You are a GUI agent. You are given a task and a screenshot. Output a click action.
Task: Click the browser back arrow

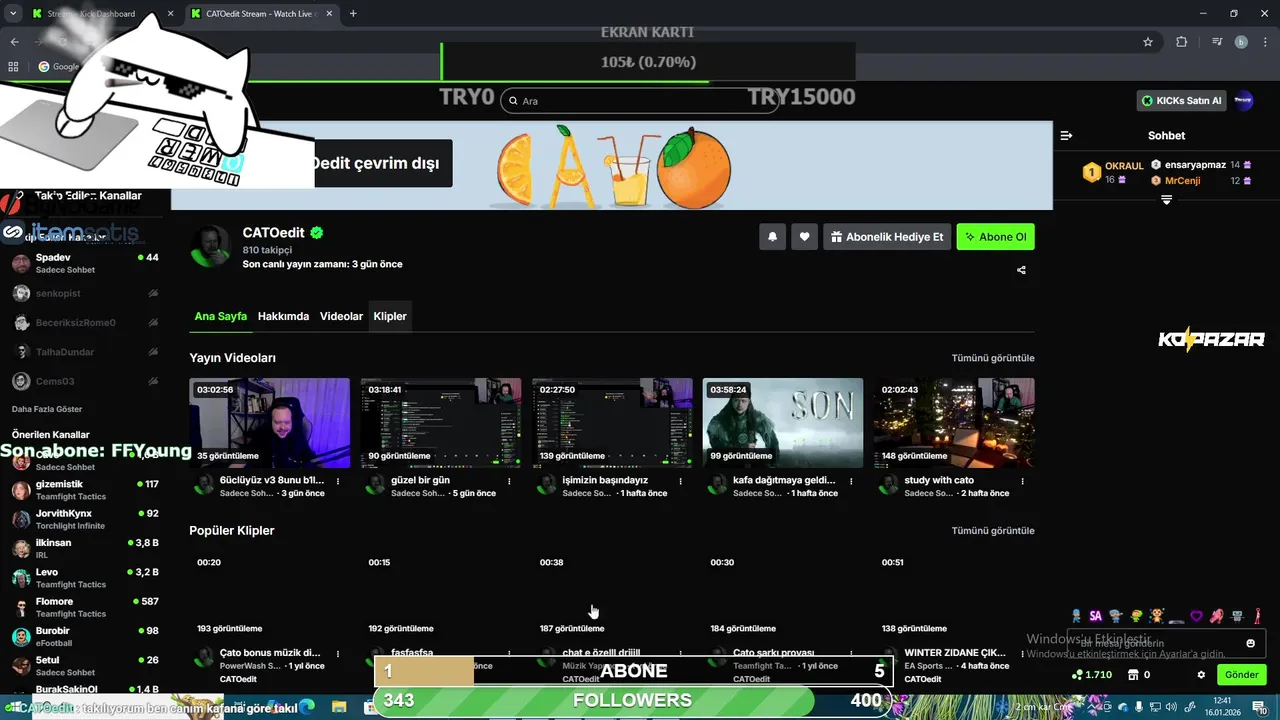tap(14, 42)
